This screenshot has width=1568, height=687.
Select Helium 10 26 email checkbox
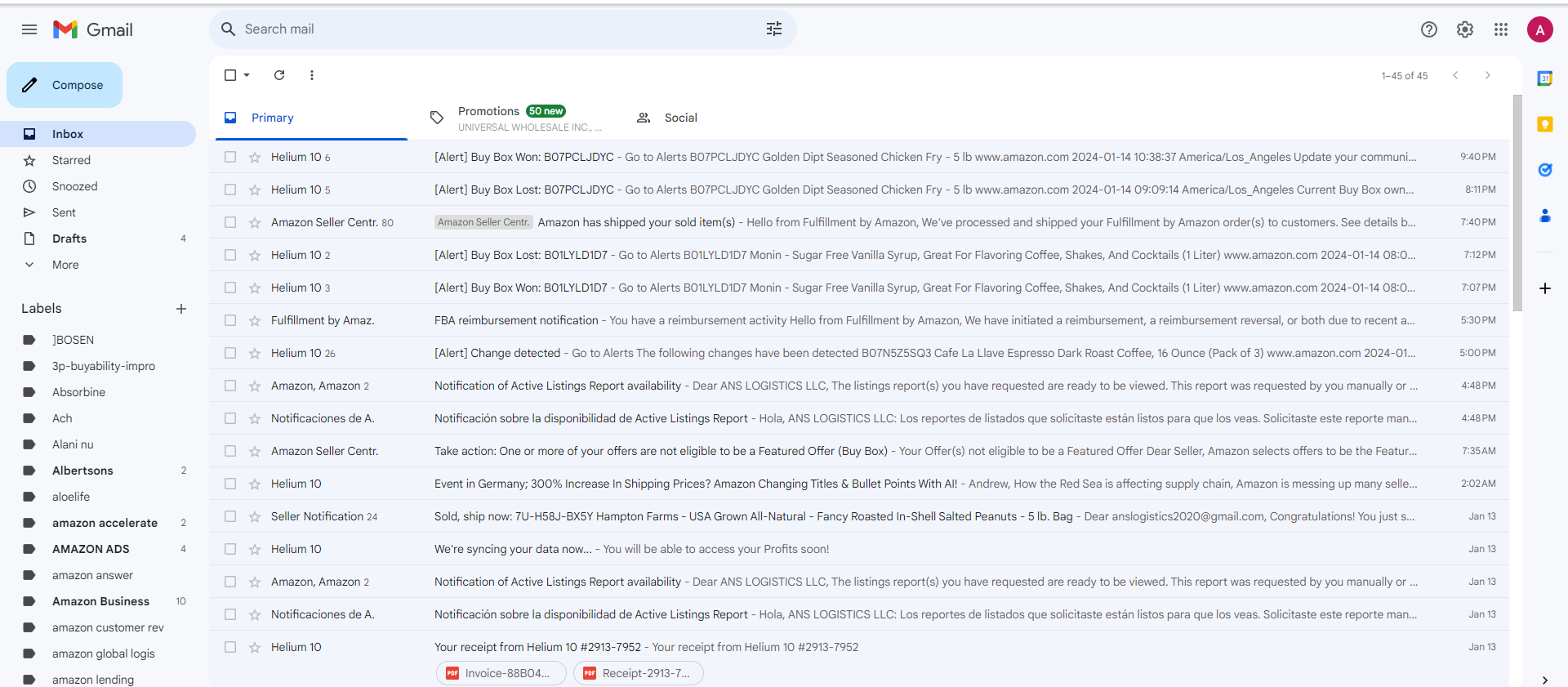pos(230,353)
